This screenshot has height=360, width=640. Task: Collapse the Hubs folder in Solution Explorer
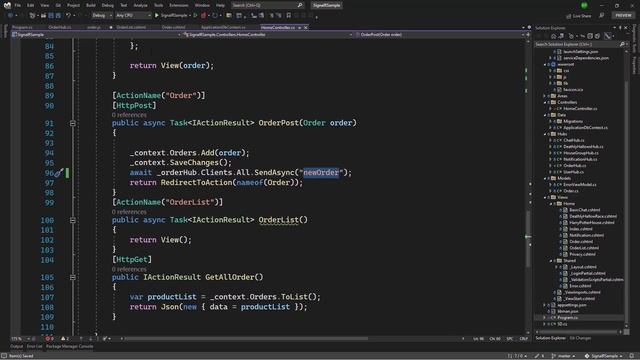pos(545,134)
